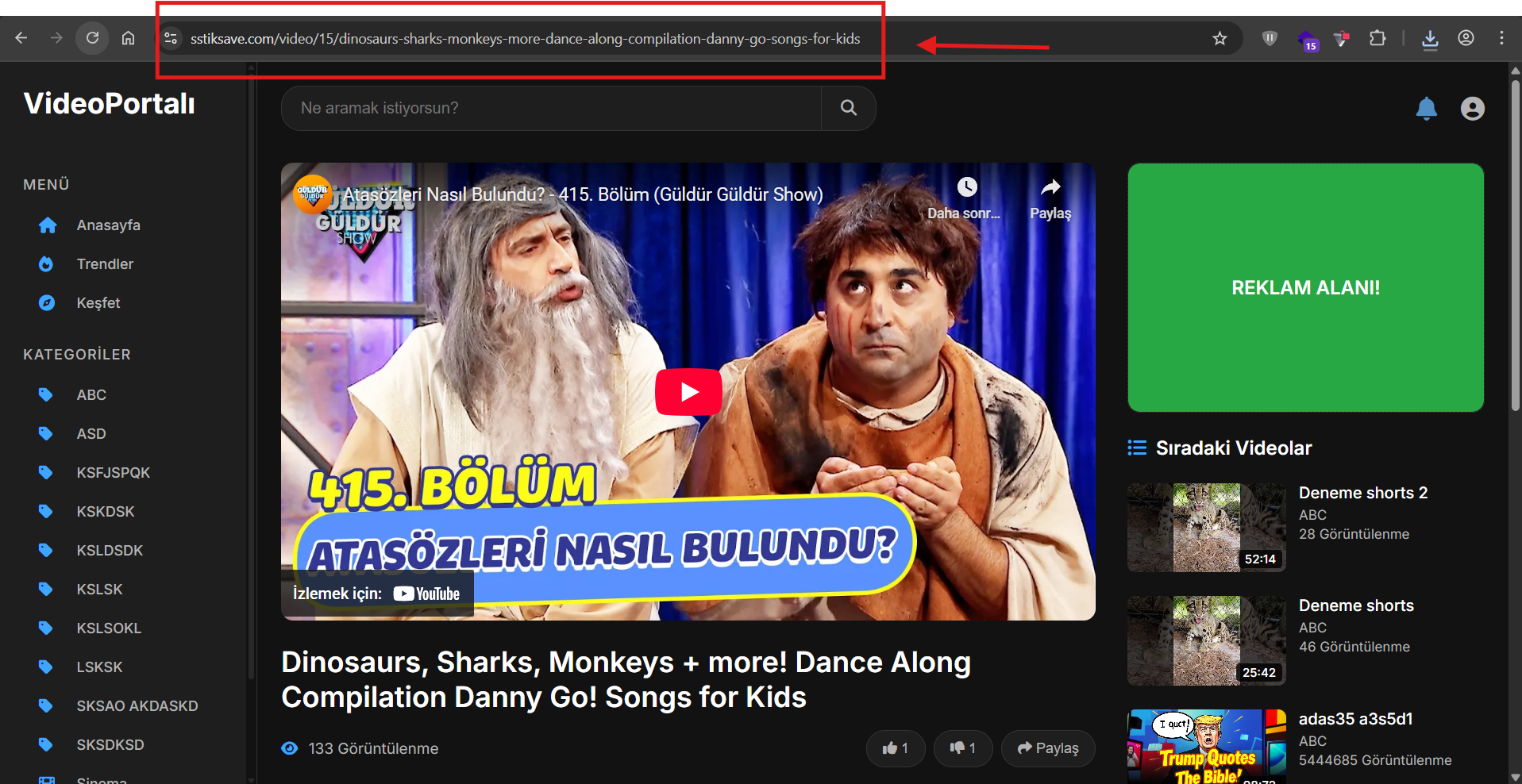Open the SKSDKSD category
The width and height of the screenshot is (1522, 784).
click(110, 745)
